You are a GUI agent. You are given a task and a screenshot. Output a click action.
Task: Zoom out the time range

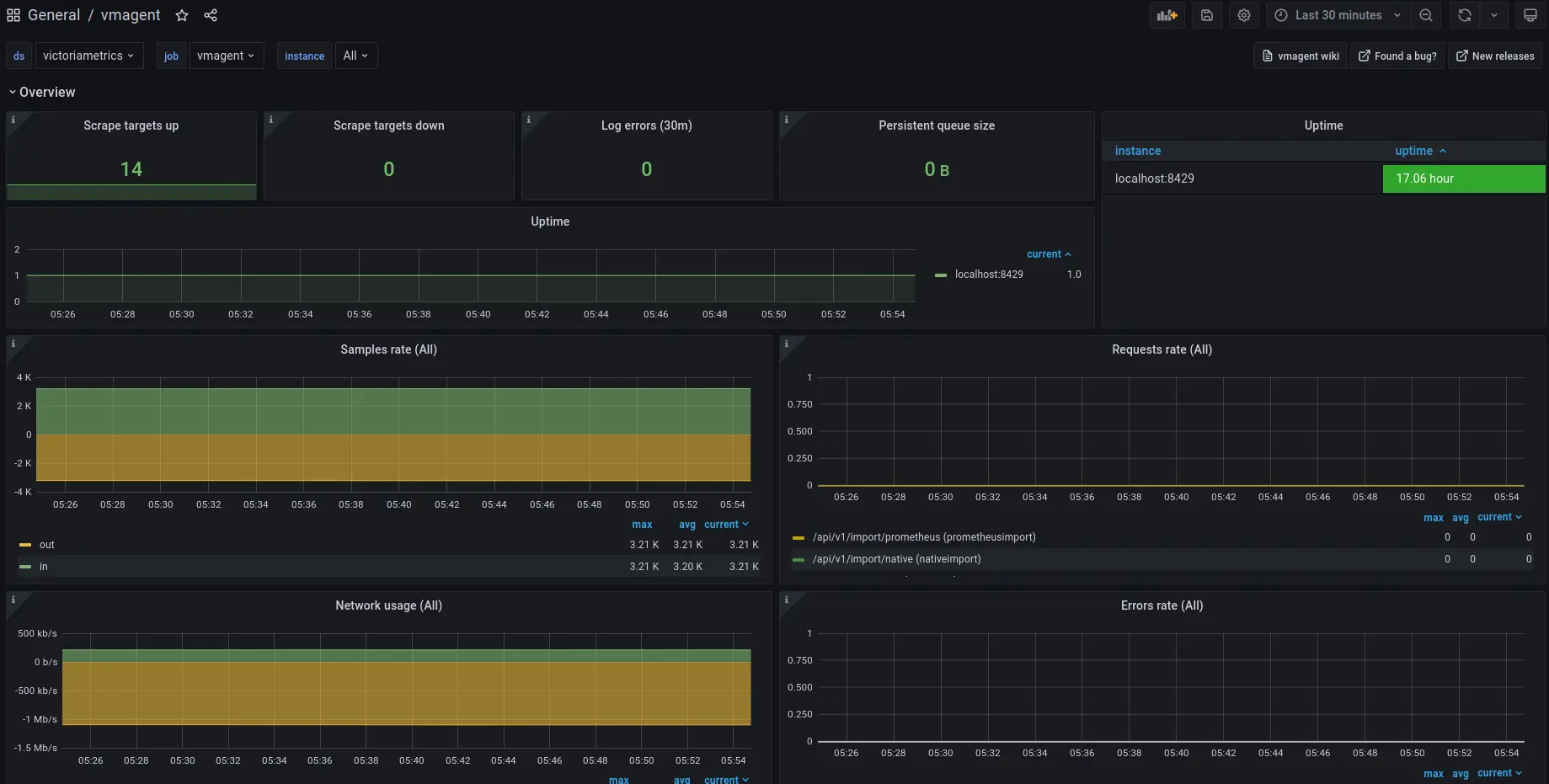pos(1425,15)
